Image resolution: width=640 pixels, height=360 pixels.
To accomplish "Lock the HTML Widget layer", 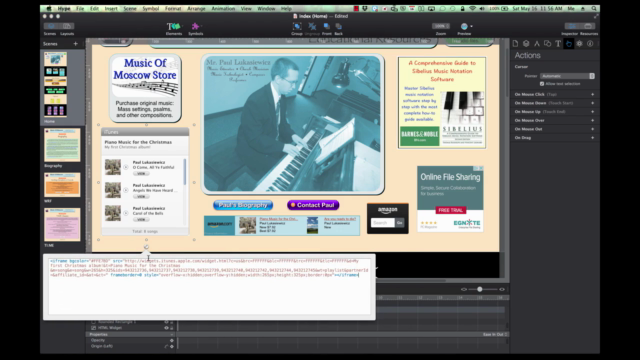I will [x=172, y=328].
